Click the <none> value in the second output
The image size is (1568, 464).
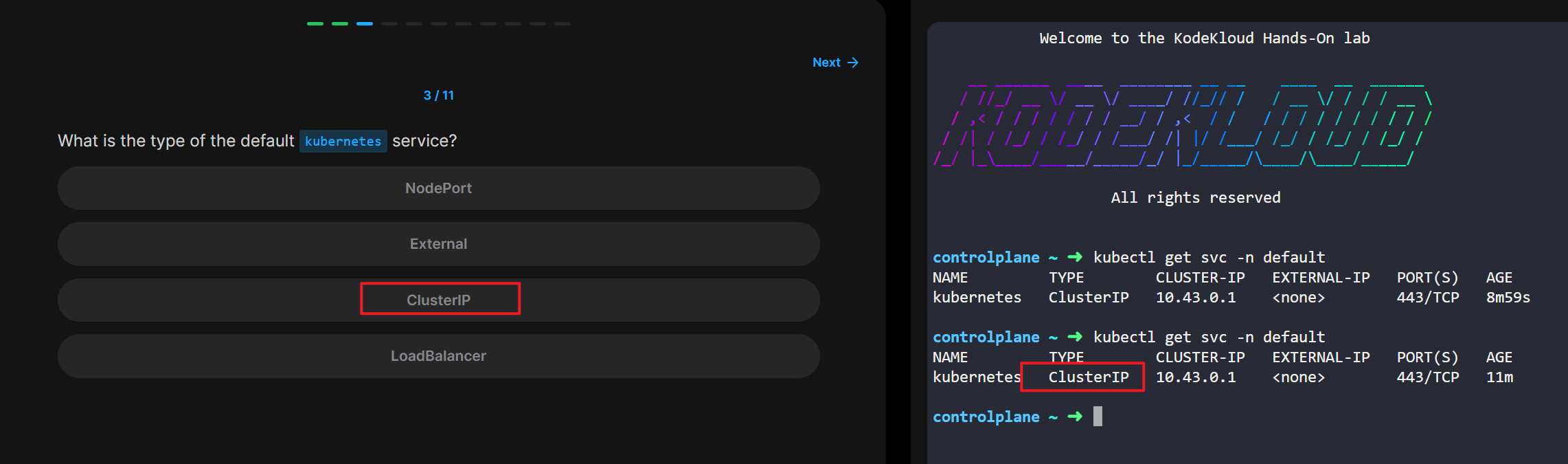(1298, 377)
